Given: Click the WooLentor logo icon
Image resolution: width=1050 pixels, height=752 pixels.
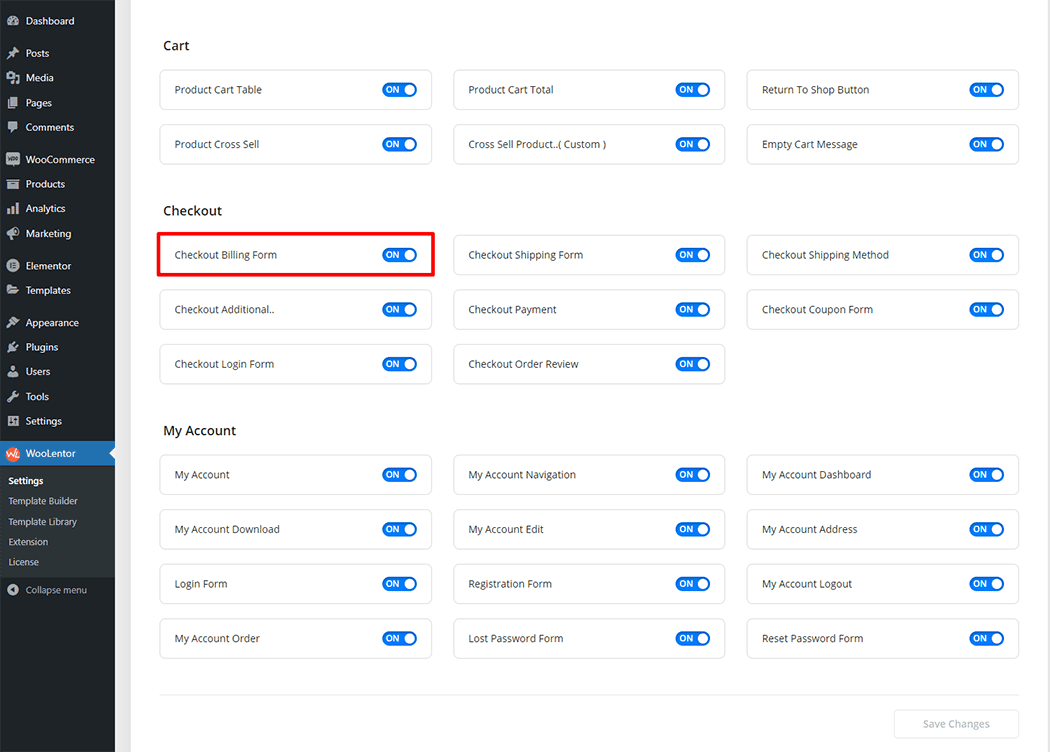Looking at the screenshot, I should point(13,454).
